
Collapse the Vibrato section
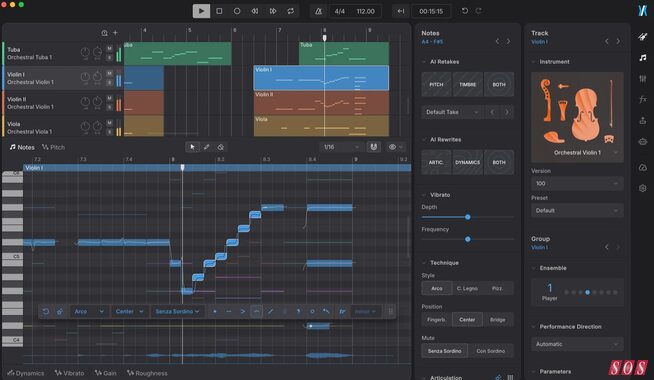pos(424,195)
